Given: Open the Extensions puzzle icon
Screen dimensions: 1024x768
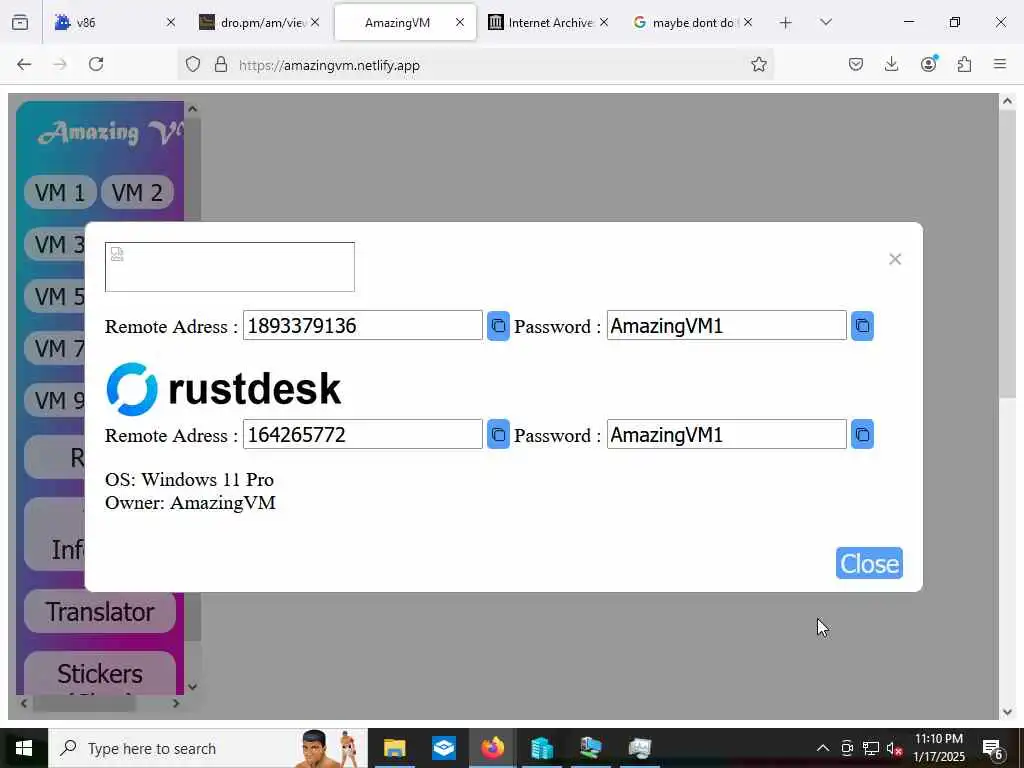Looking at the screenshot, I should tap(964, 64).
